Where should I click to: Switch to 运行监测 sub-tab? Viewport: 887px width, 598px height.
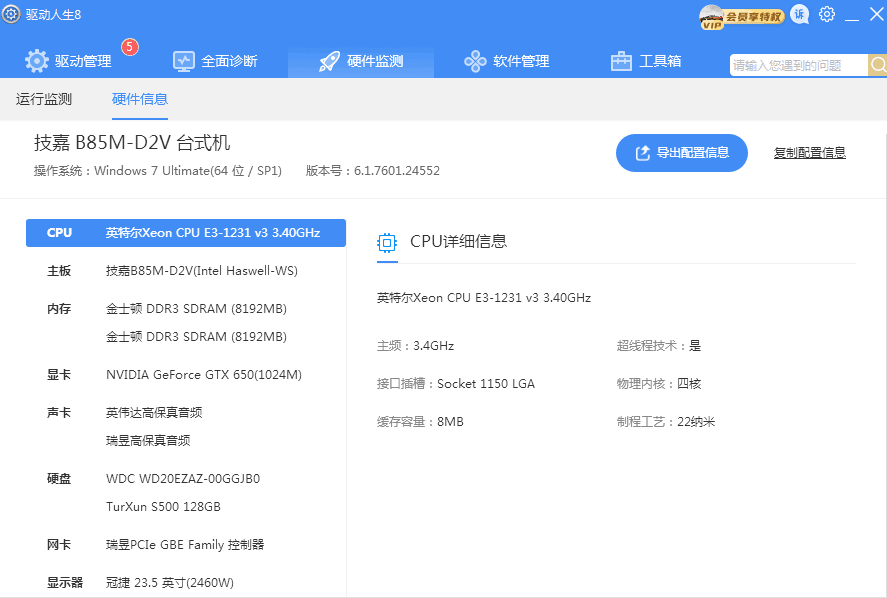click(44, 99)
